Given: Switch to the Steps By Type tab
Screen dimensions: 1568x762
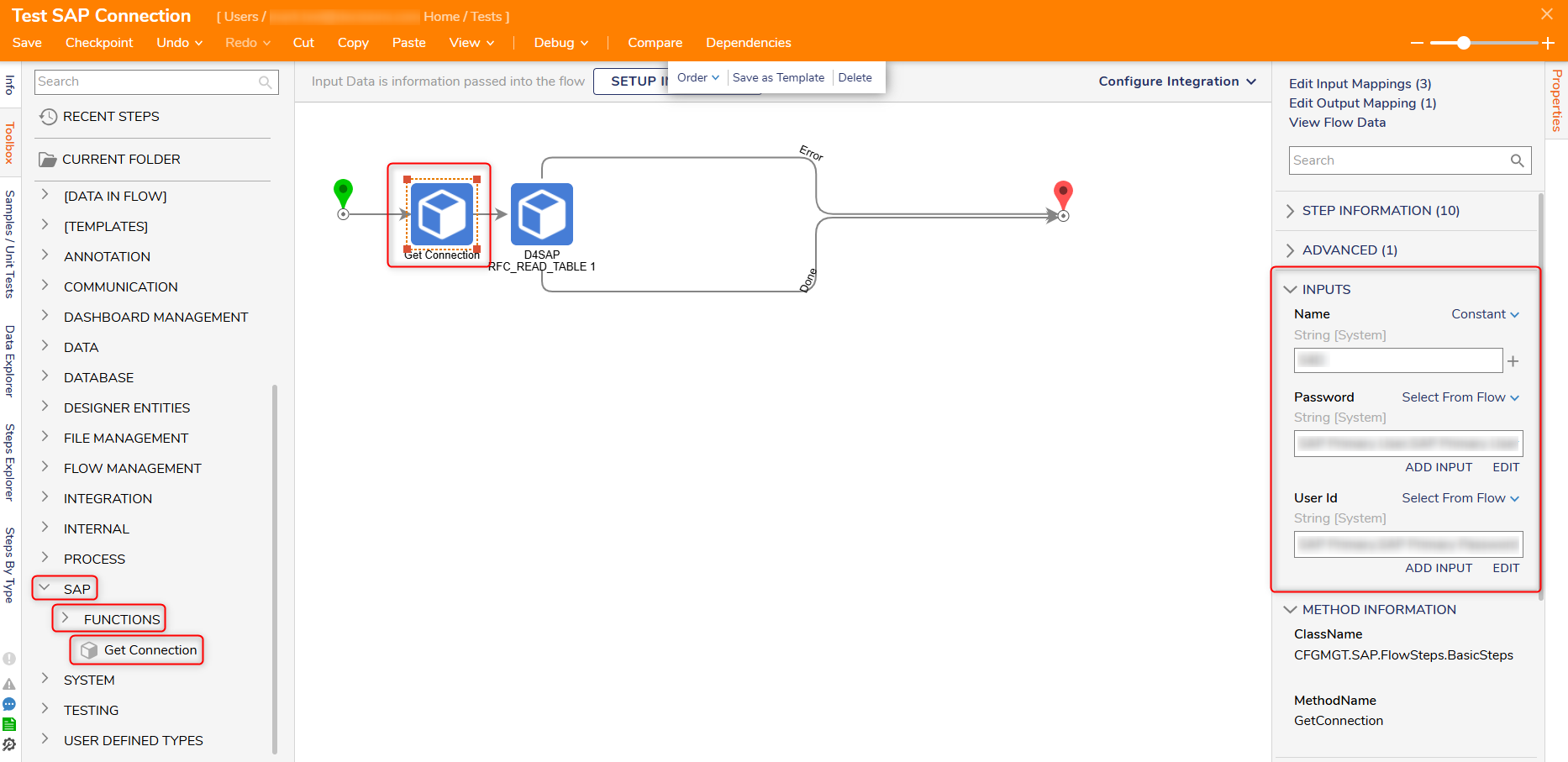Looking at the screenshot, I should [x=10, y=565].
